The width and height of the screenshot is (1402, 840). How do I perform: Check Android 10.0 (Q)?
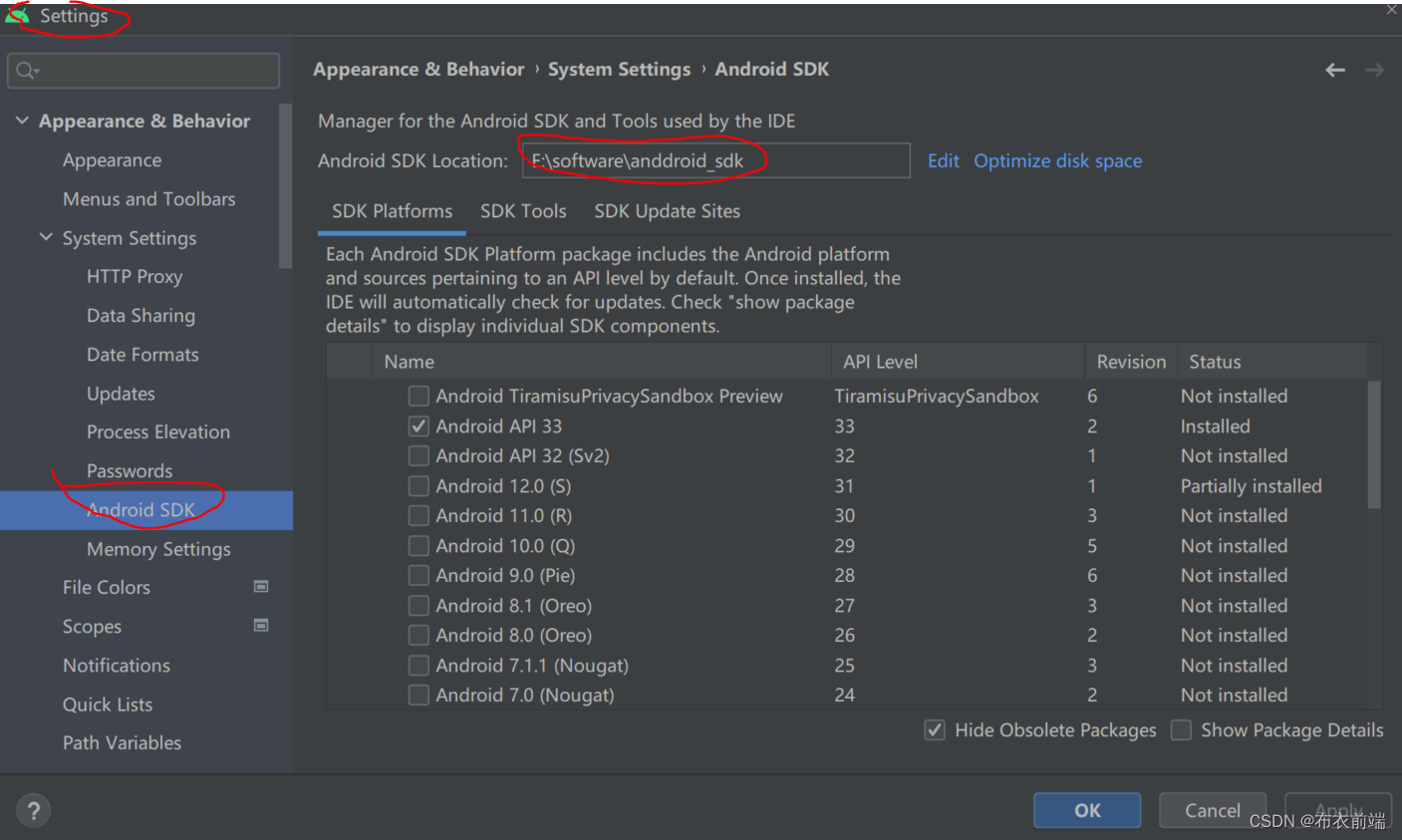tap(419, 546)
